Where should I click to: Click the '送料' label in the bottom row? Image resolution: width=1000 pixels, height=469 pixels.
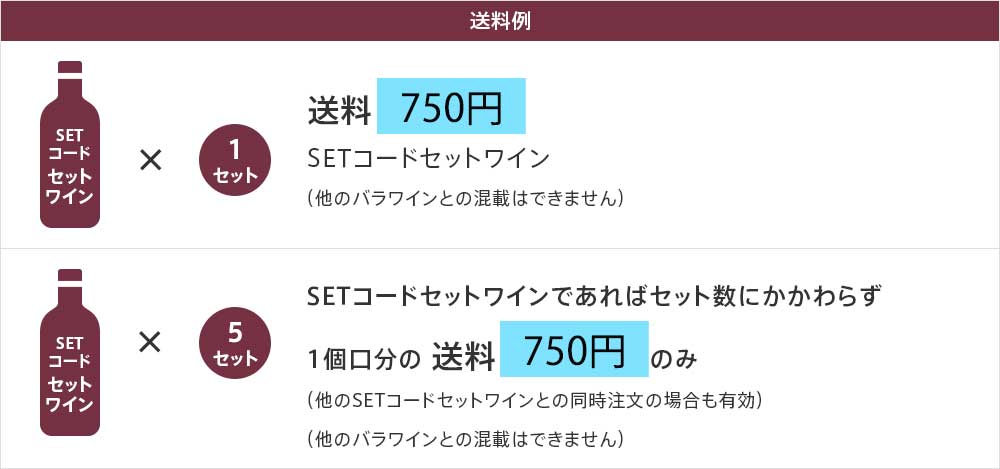point(463,357)
